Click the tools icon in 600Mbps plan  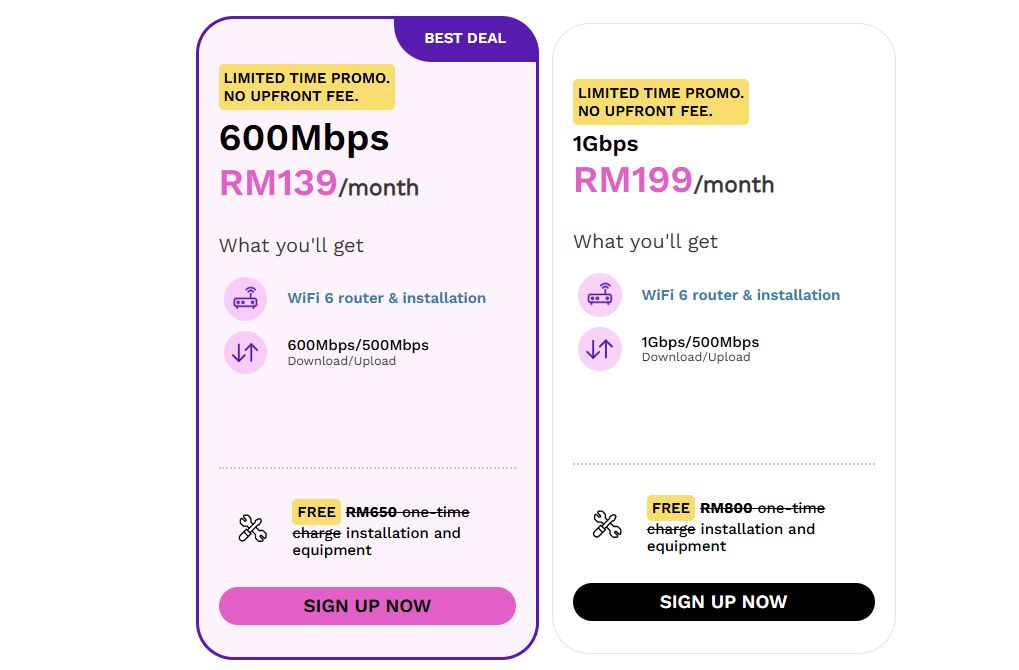[252, 528]
